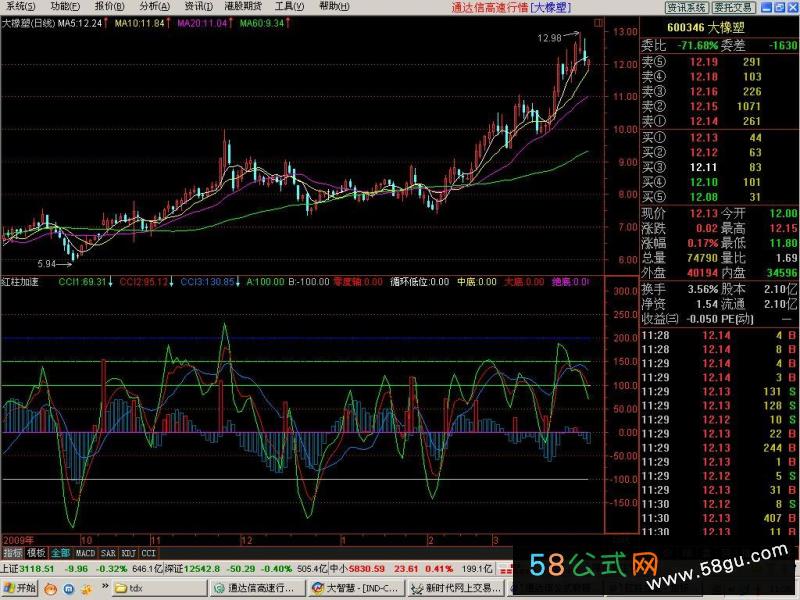Click the MA10:11.84 label
The width and height of the screenshot is (800, 600).
pos(139,23)
